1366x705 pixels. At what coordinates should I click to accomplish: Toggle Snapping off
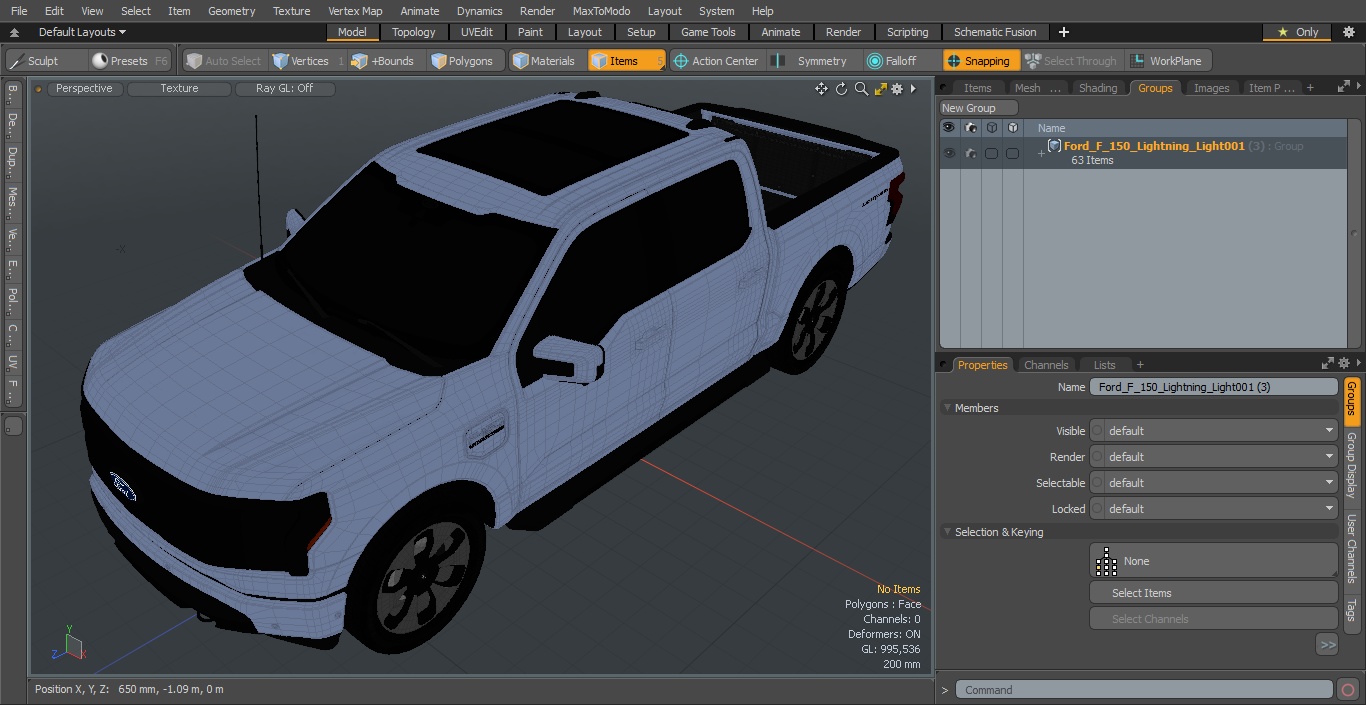coord(979,61)
